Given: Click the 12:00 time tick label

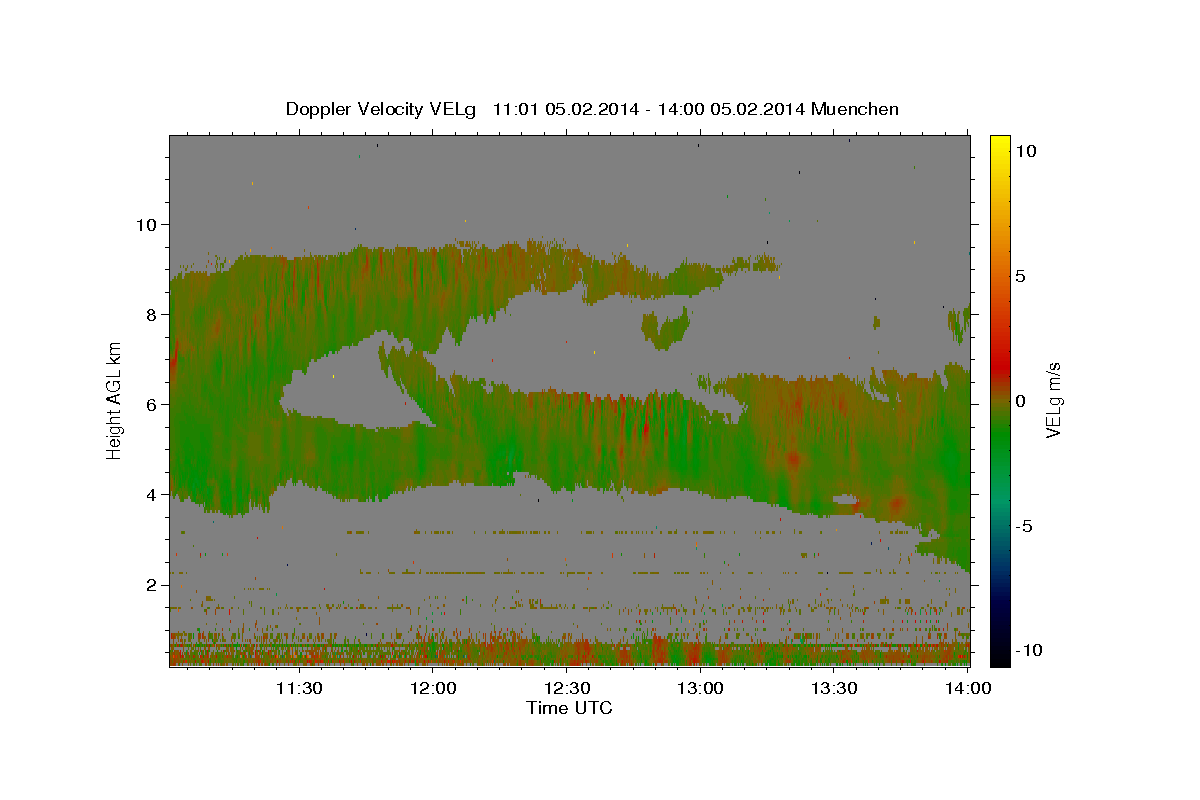Looking at the screenshot, I should [433, 689].
